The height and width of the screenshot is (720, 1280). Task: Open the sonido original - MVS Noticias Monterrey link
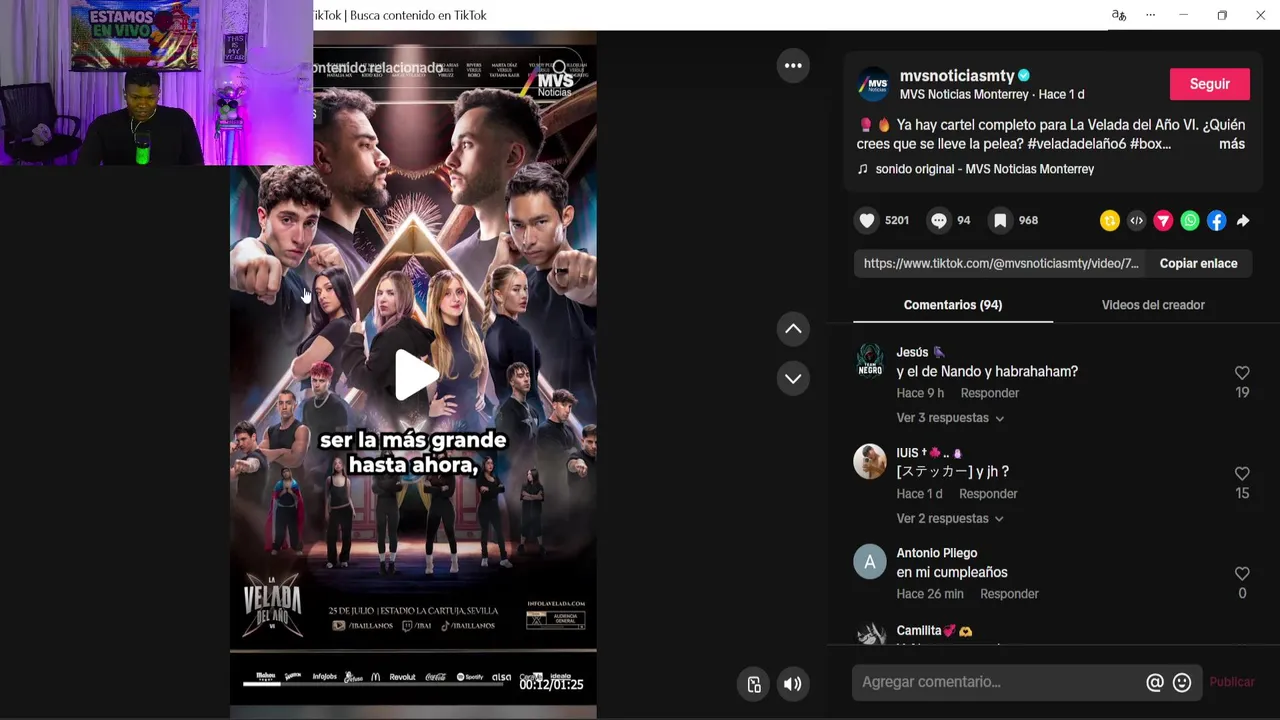(x=985, y=169)
